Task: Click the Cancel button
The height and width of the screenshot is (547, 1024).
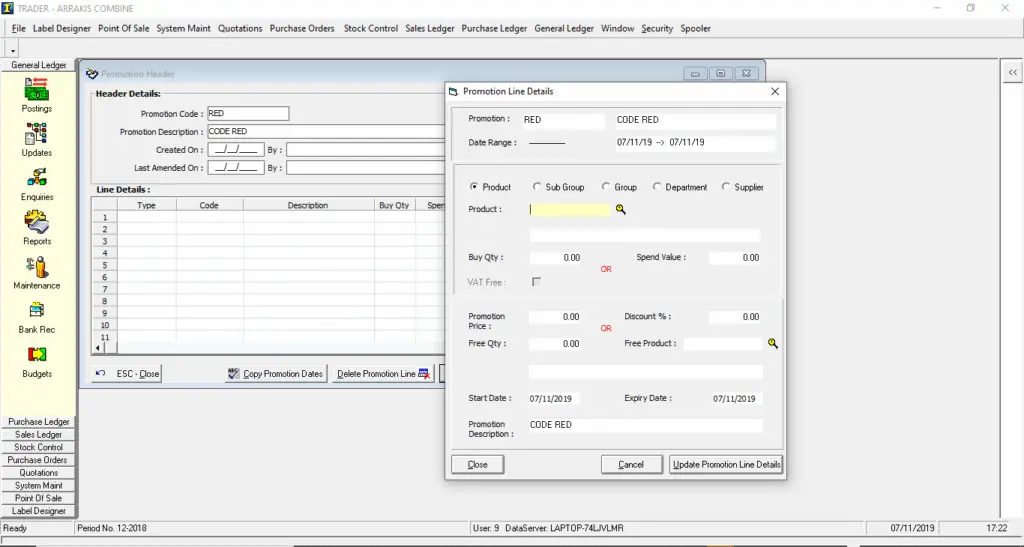Action: [631, 465]
